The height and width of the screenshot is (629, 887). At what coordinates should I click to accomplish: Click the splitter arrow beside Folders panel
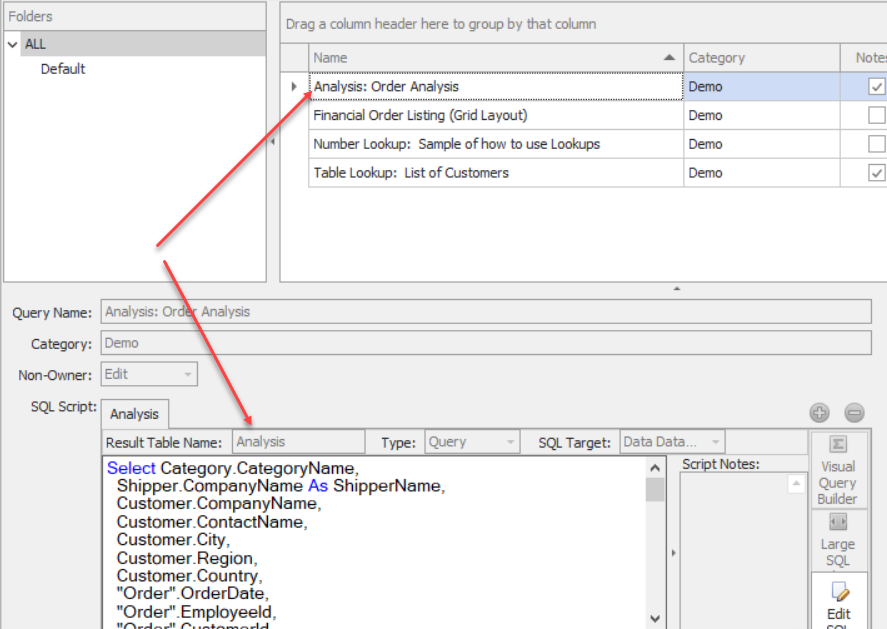[273, 142]
